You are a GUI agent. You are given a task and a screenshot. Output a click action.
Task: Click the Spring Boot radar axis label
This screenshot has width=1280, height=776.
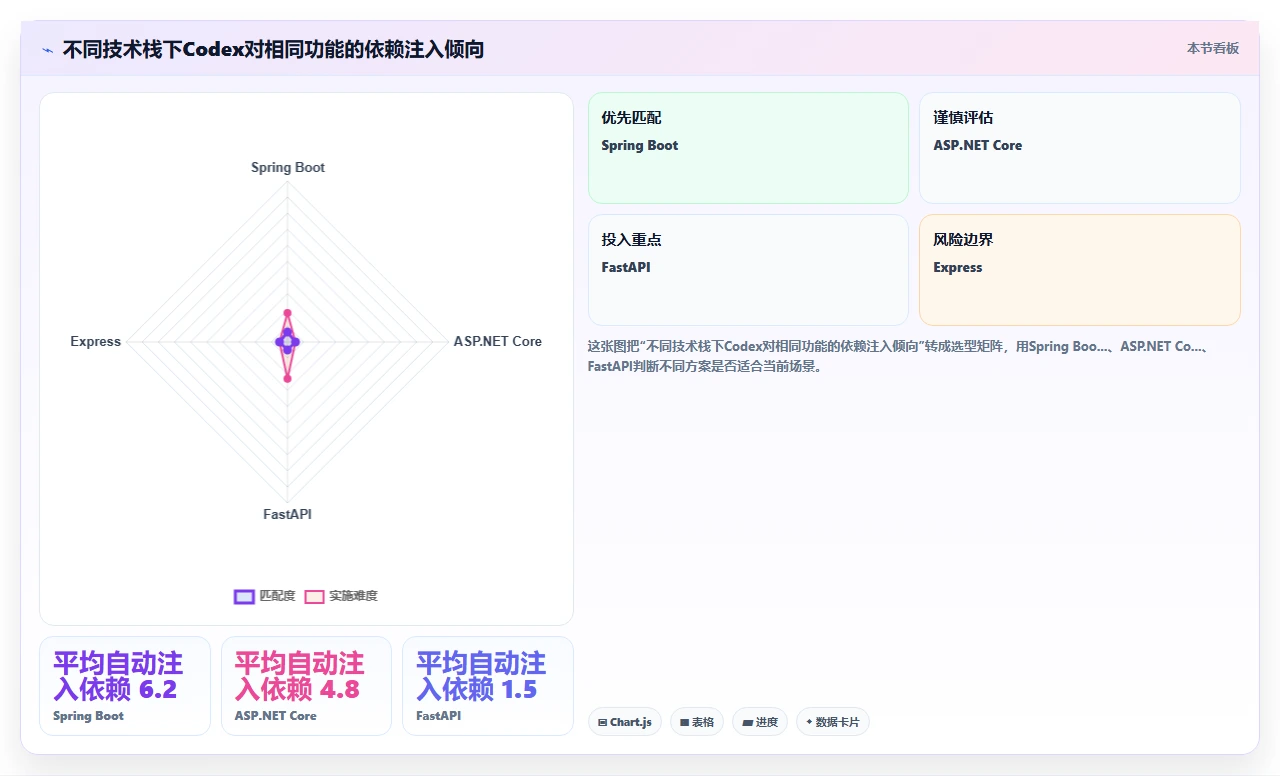coord(288,167)
